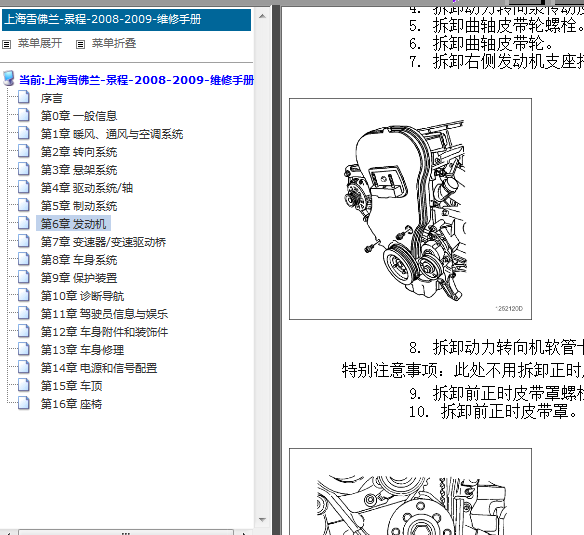Click the page icon beside 第9章 保护装置

click(24, 277)
